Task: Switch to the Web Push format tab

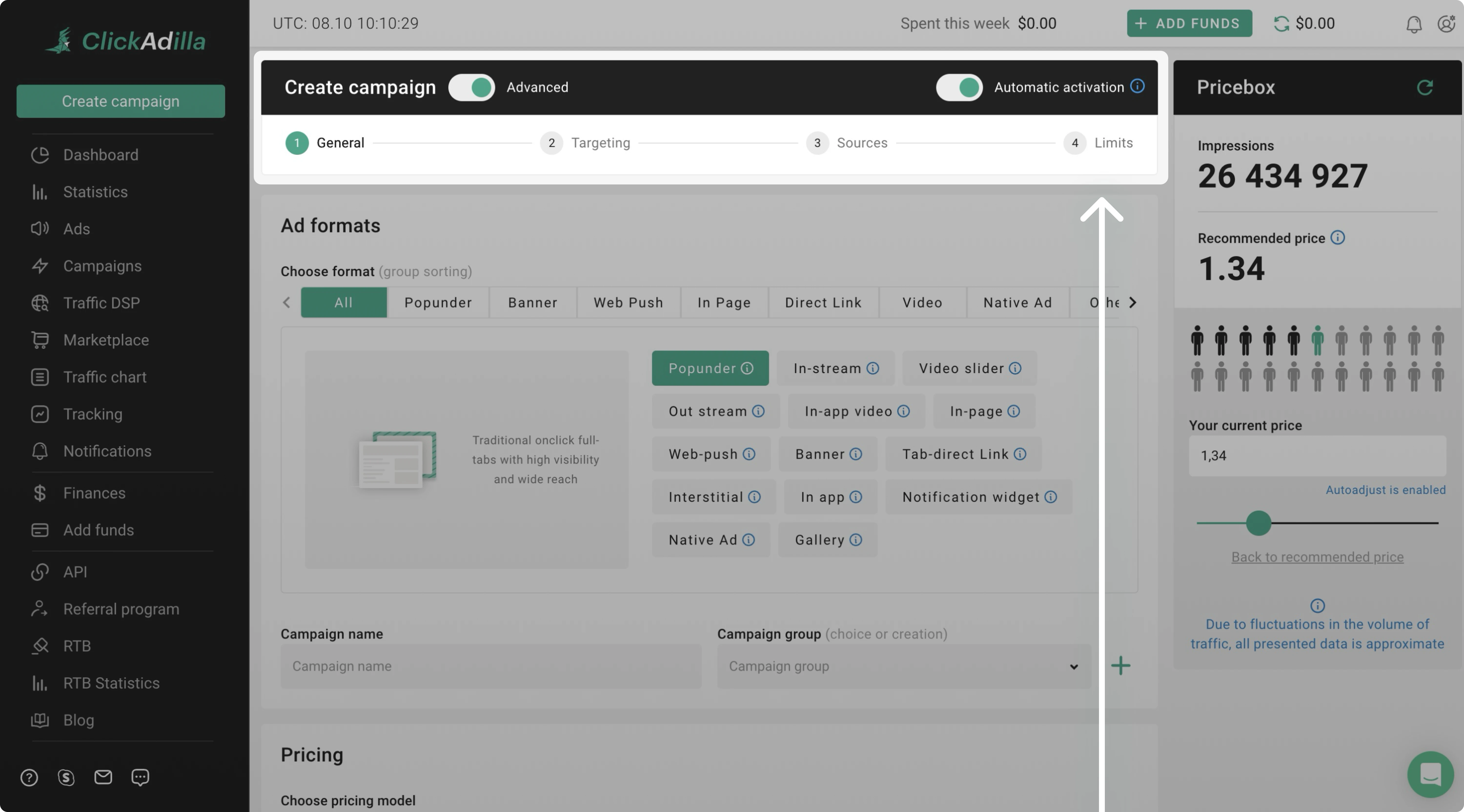Action: 628,302
